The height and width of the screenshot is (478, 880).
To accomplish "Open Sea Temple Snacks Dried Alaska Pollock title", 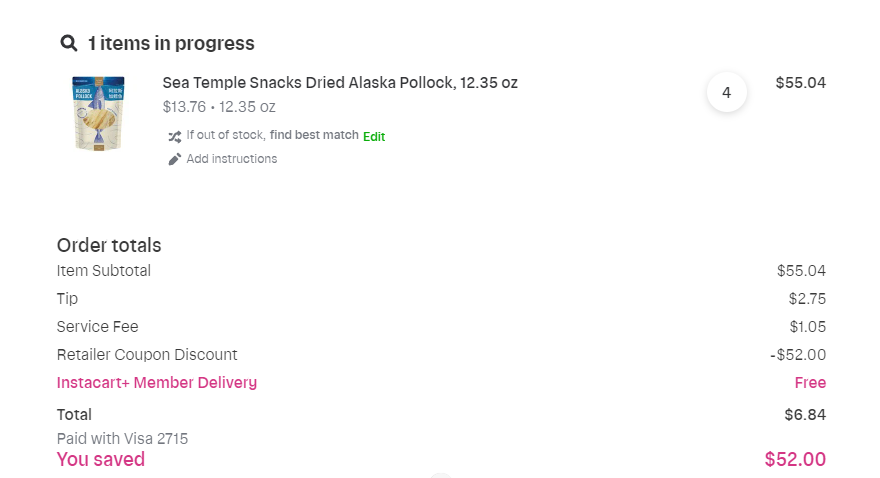I will coord(340,83).
